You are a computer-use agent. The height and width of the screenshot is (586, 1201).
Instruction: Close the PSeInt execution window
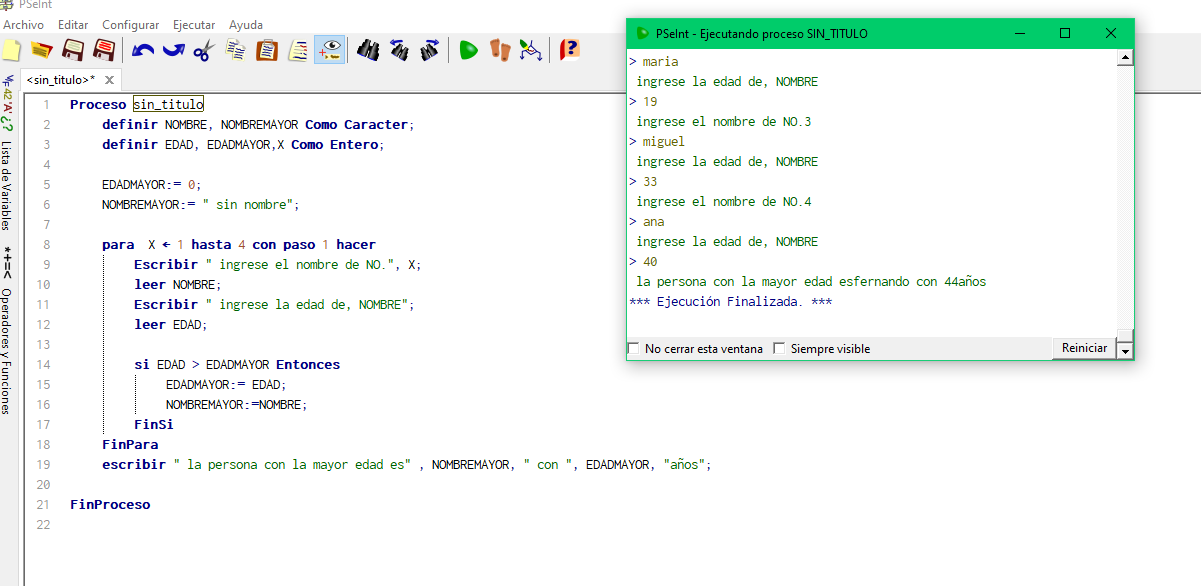[x=1111, y=33]
